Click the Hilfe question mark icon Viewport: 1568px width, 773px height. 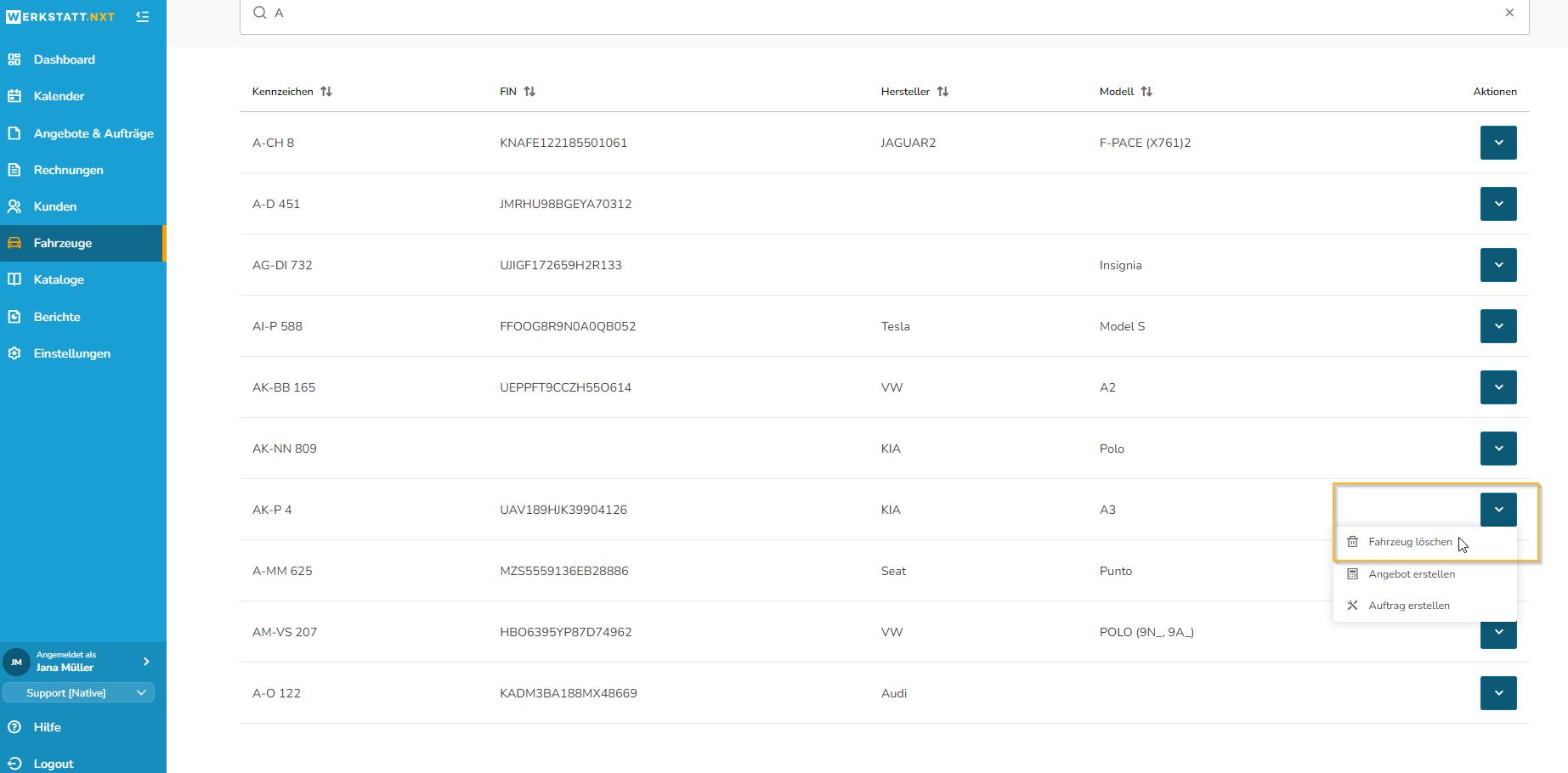click(14, 727)
